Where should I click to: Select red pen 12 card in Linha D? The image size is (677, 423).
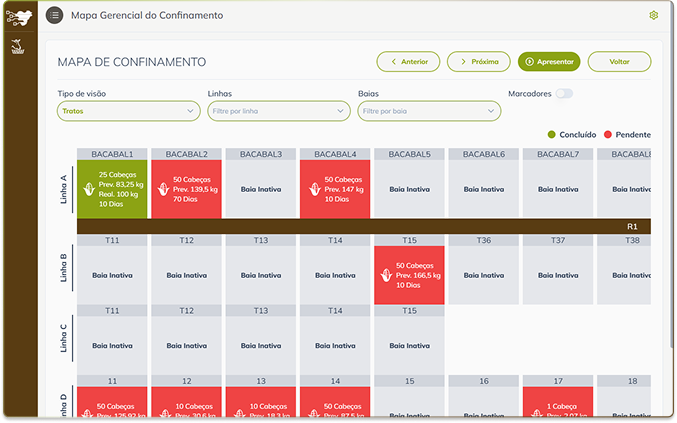tap(187, 403)
